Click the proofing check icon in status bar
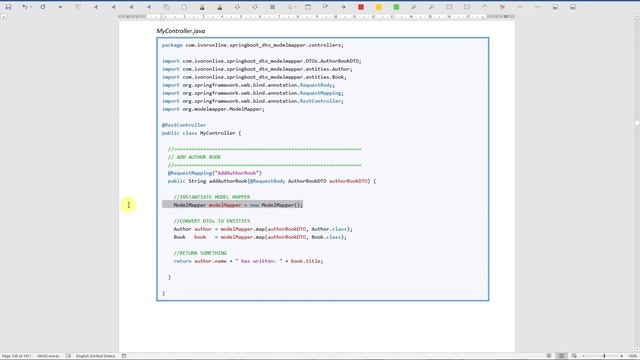The width and height of the screenshot is (640, 360). click(68, 356)
